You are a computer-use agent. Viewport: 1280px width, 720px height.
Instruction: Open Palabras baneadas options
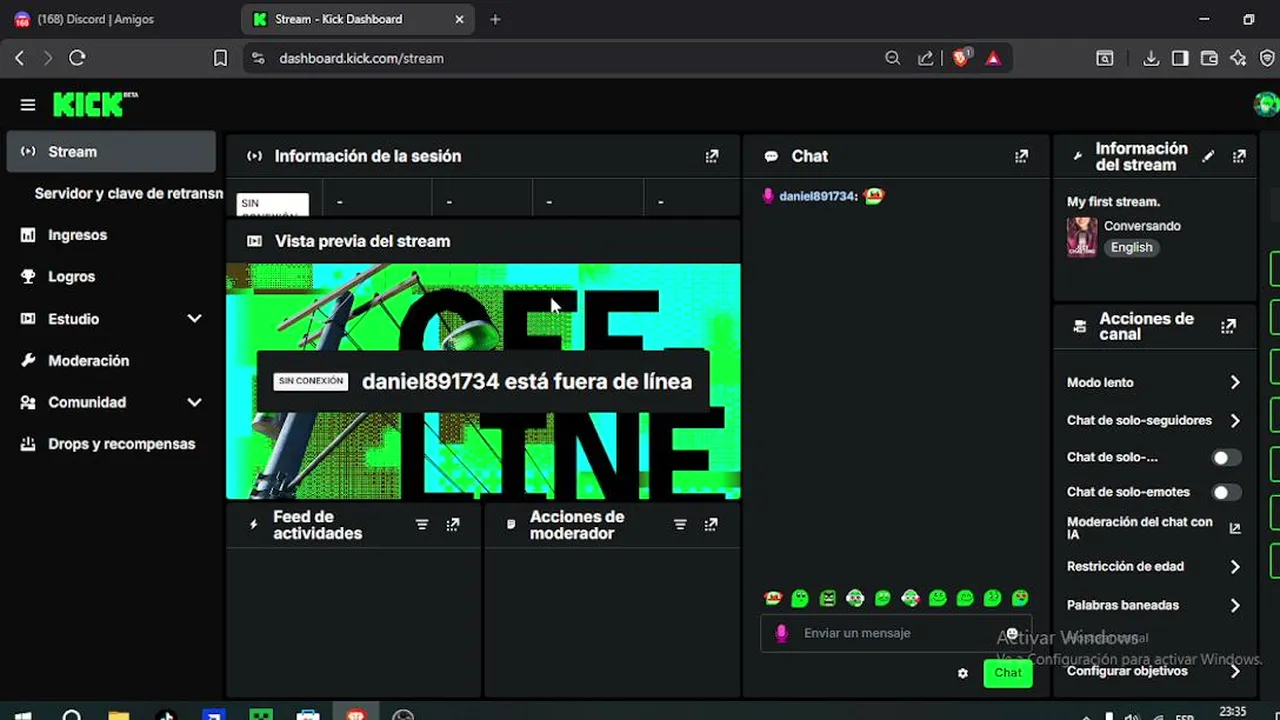[x=1154, y=605]
